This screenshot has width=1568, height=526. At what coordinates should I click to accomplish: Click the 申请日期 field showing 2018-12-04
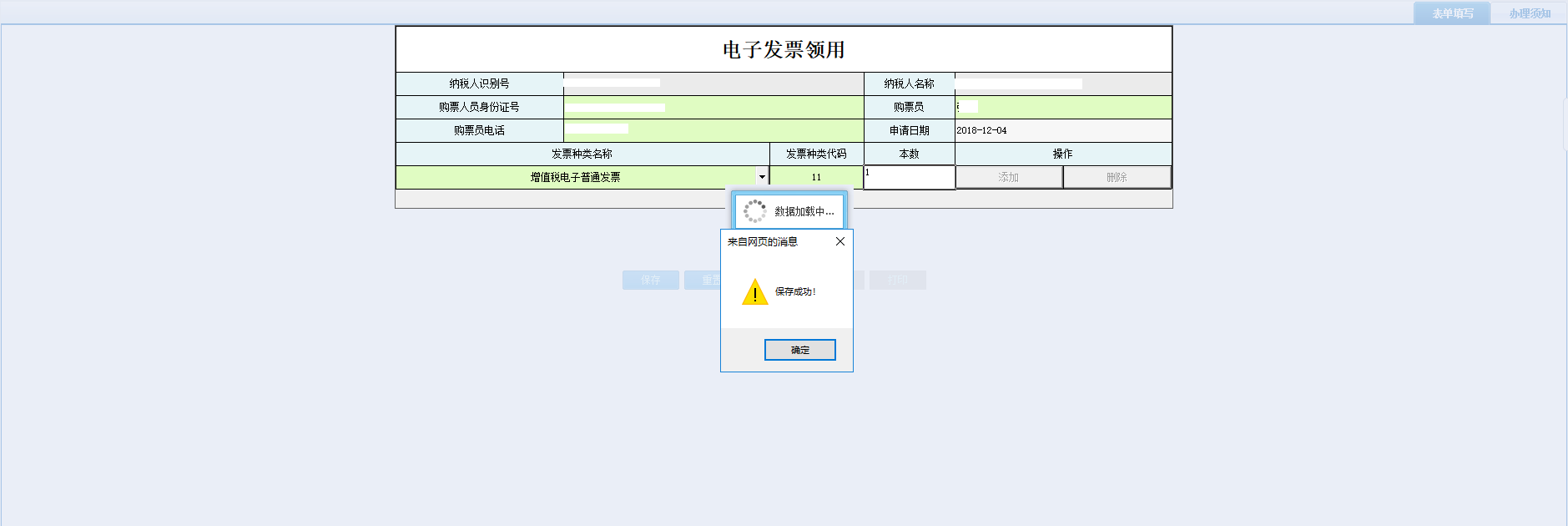click(x=1062, y=130)
